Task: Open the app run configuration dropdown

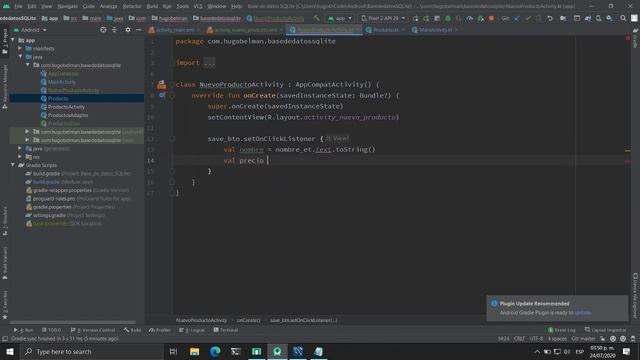Action: pyautogui.click(x=340, y=18)
